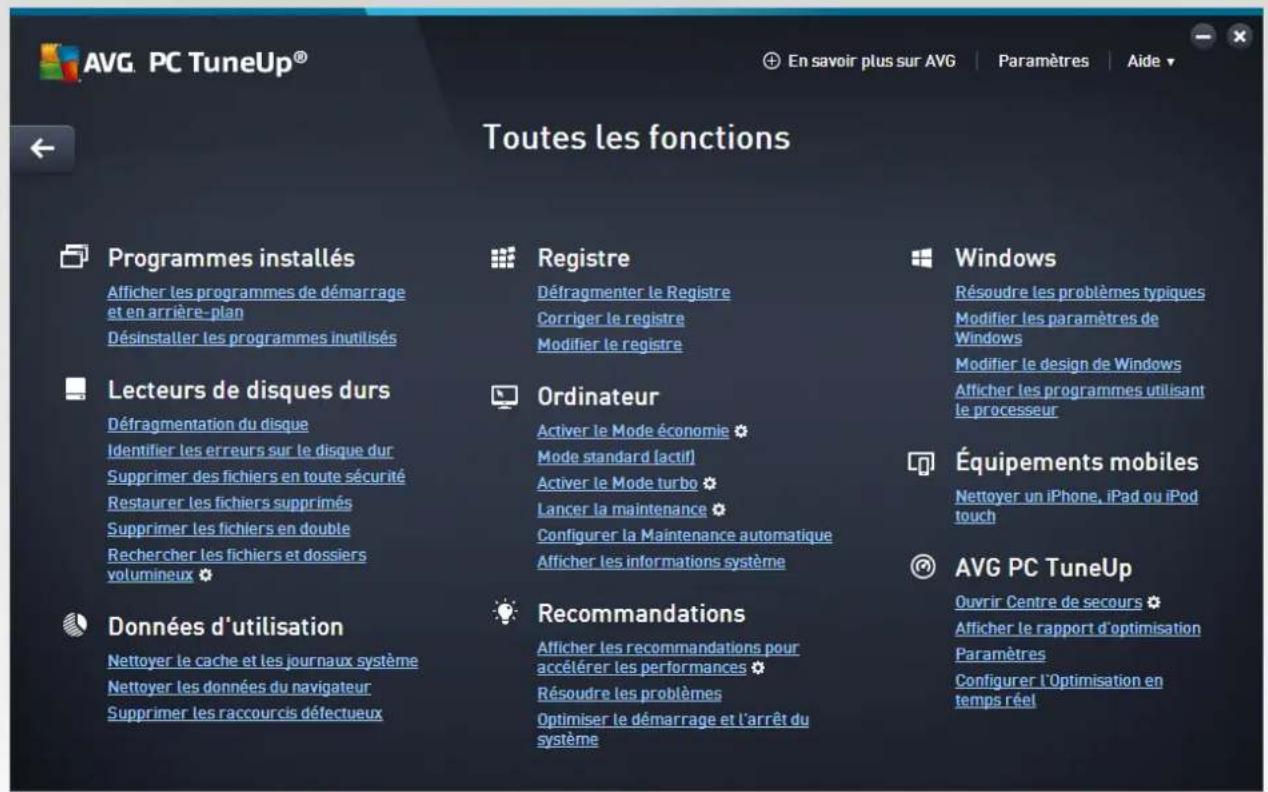Open Afficher les informations système
Screen dimensions: 1268x792
661,562
